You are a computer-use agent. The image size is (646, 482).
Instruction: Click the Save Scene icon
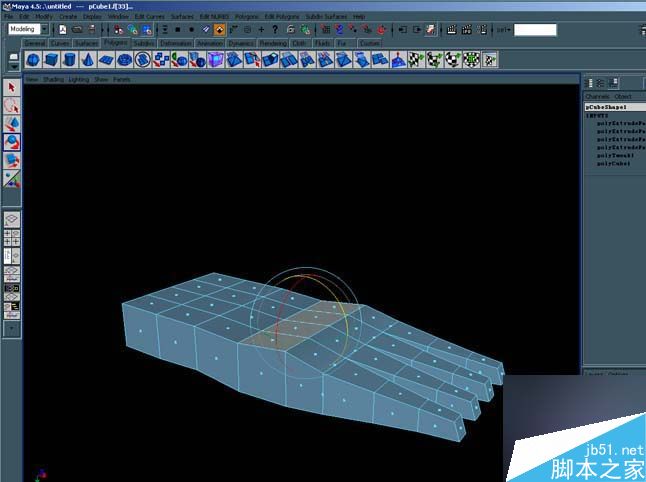92,29
